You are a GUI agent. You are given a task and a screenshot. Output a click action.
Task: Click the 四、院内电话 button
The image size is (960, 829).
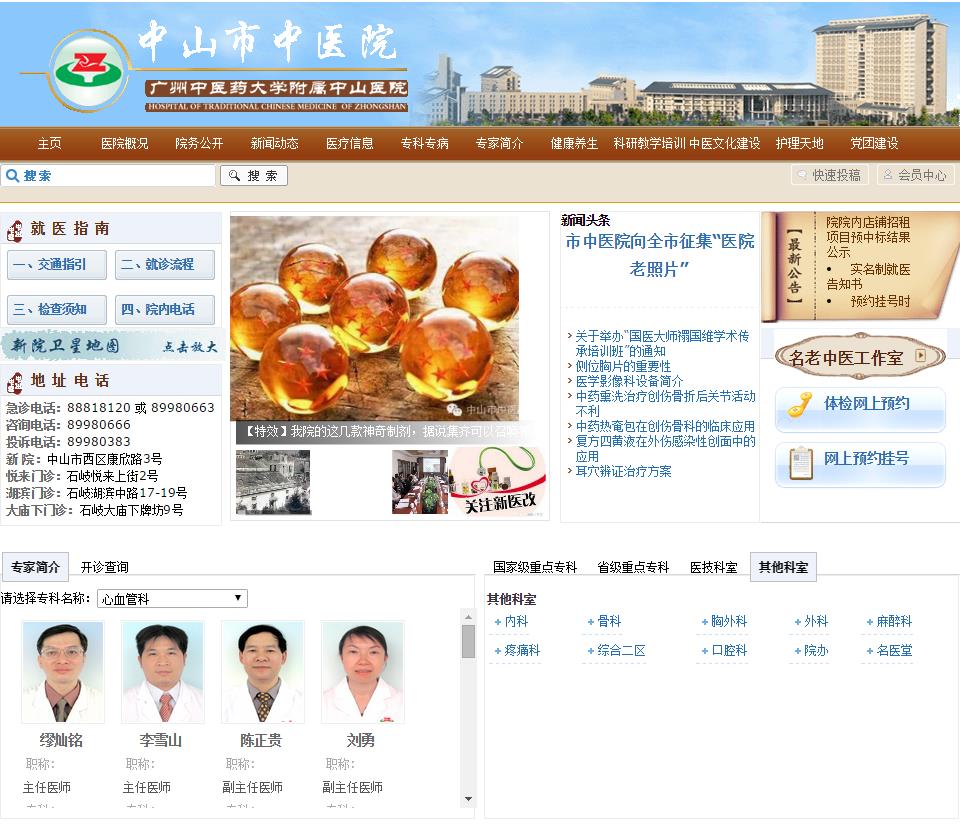click(x=165, y=309)
